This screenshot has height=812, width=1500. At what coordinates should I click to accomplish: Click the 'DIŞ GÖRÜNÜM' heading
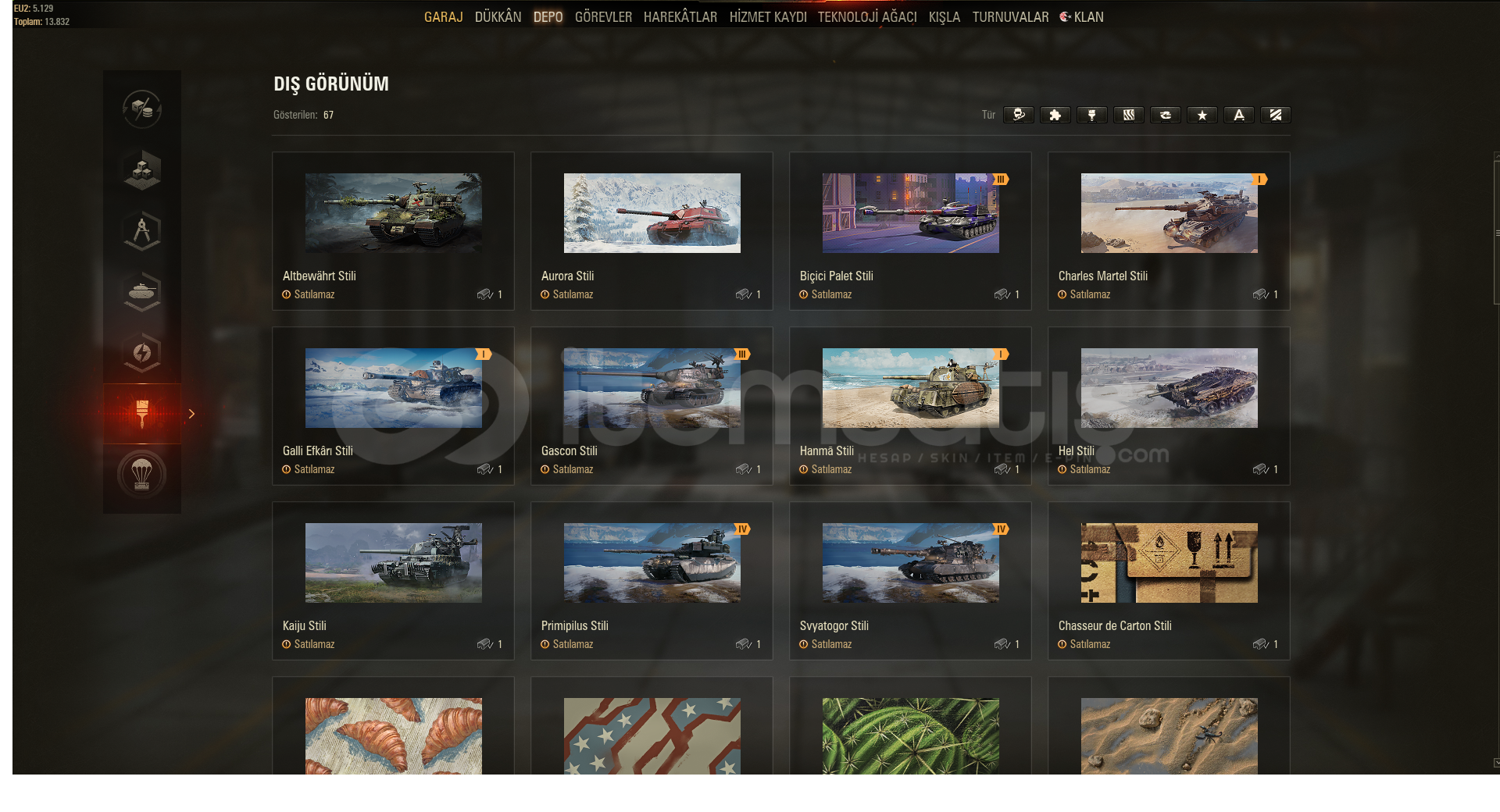point(331,84)
